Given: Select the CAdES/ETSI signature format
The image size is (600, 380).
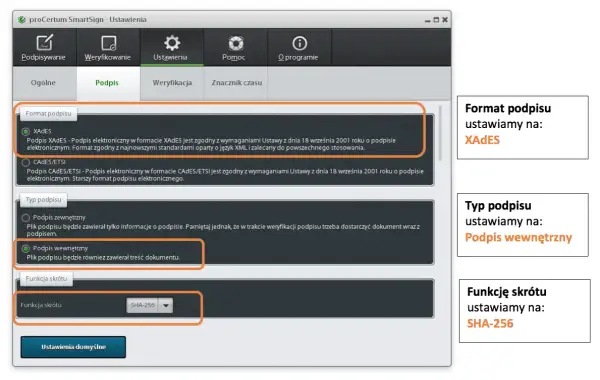Looking at the screenshot, I should 26,162.
